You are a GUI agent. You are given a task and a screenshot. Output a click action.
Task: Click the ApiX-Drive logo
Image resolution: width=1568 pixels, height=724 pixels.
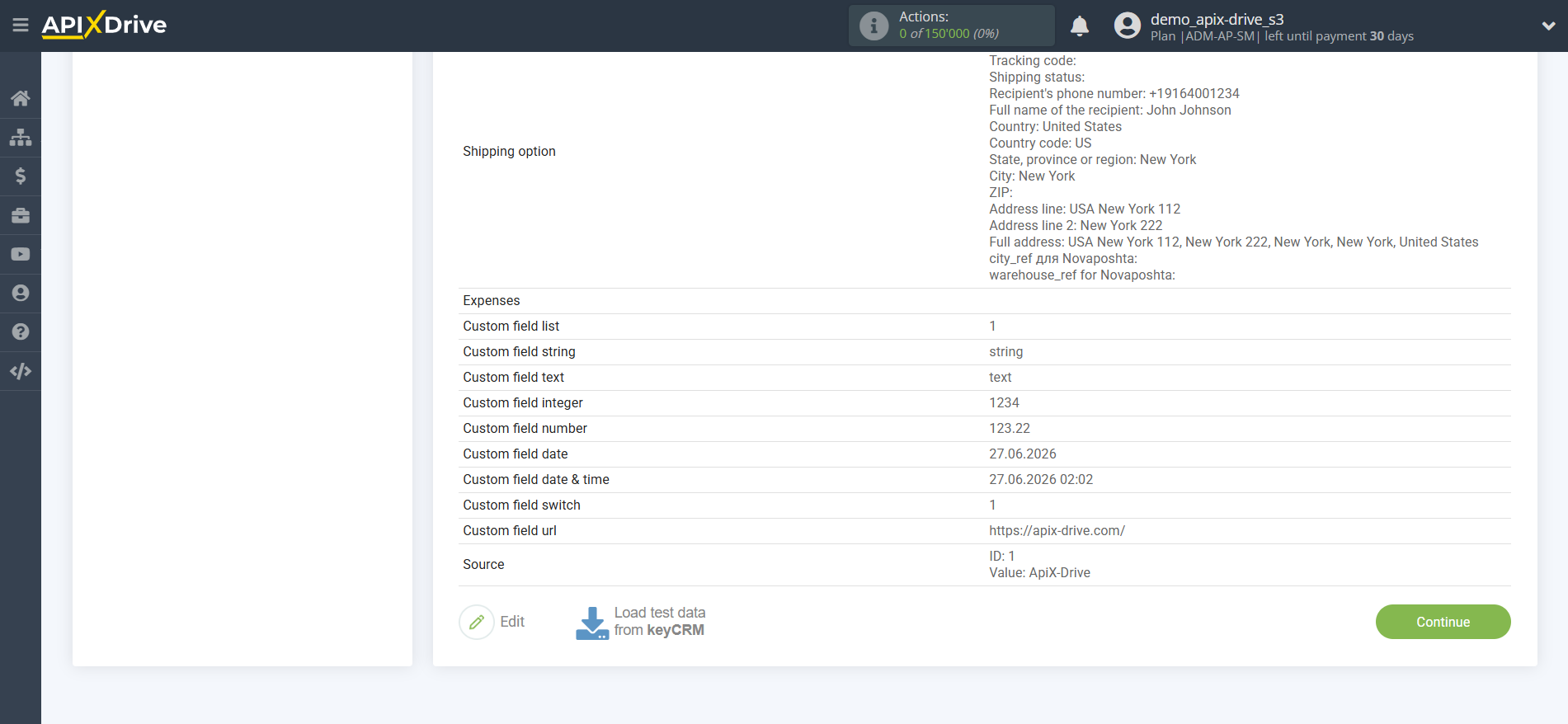[x=104, y=25]
